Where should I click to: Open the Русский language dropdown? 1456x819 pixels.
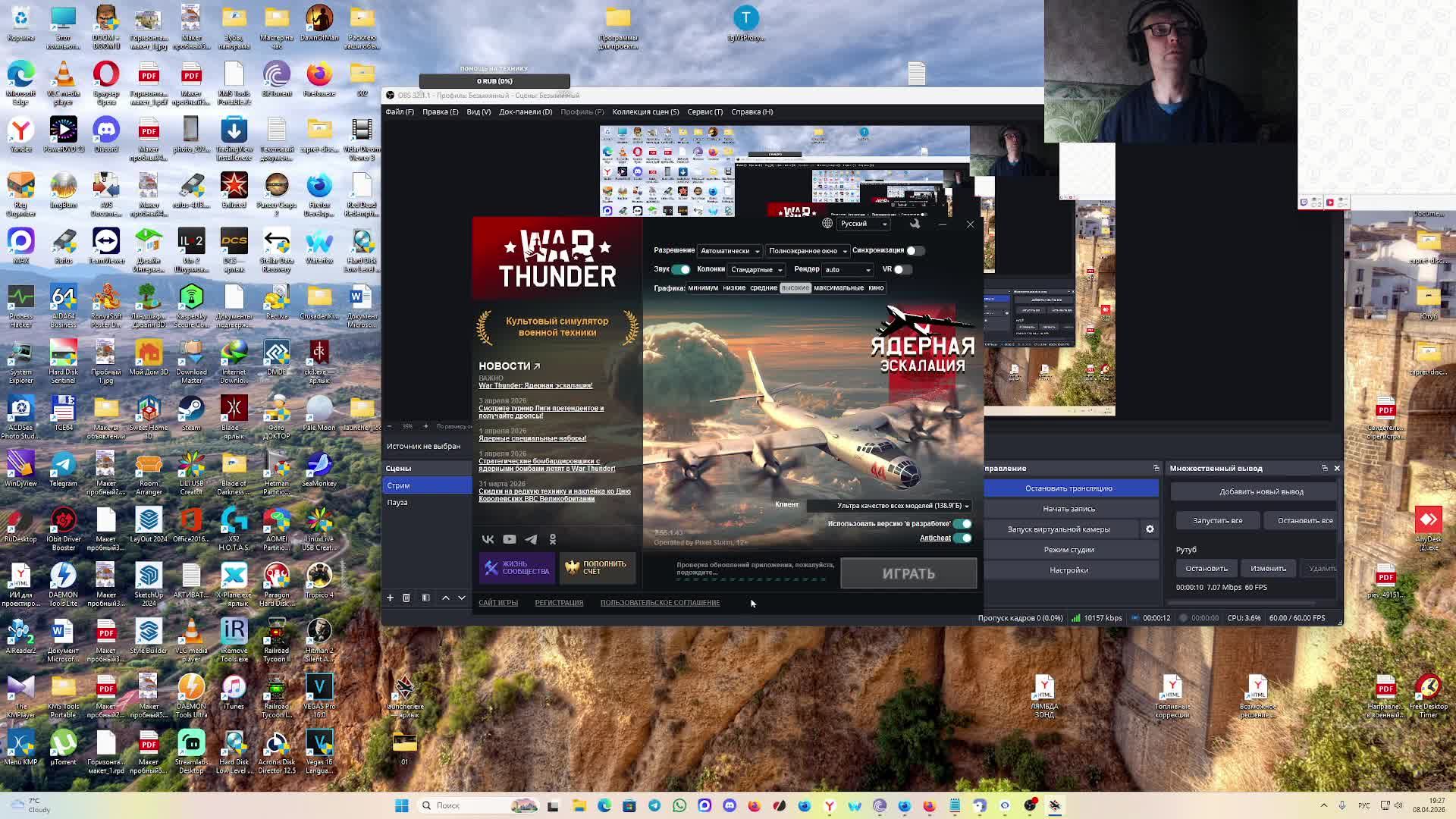point(863,224)
